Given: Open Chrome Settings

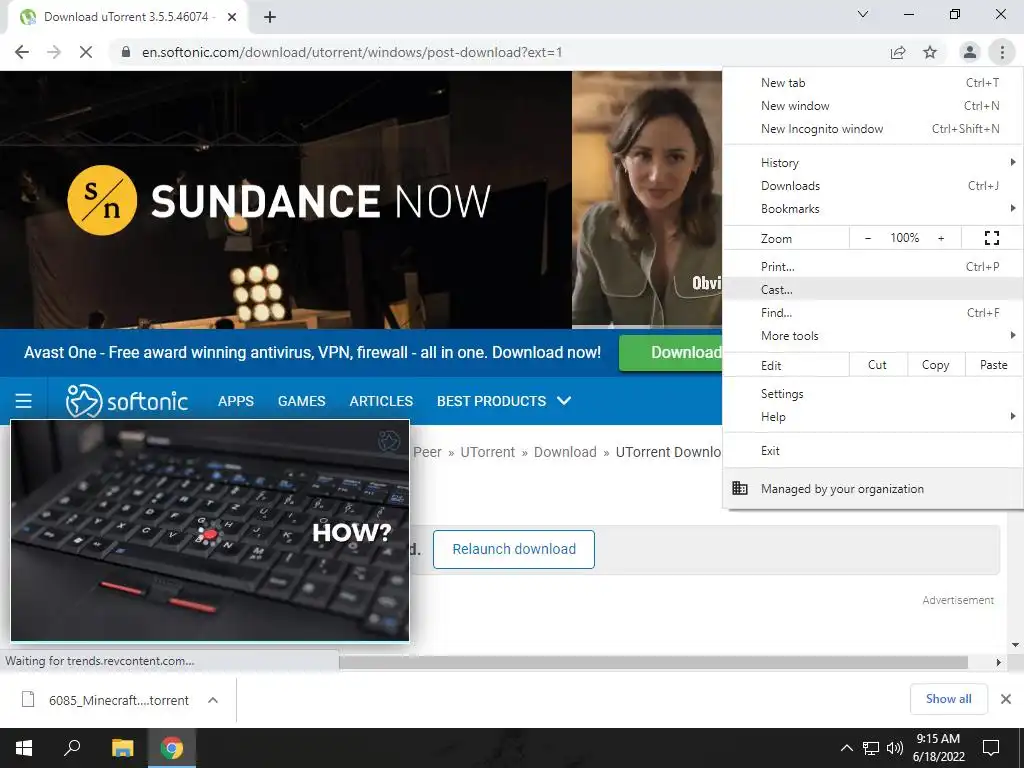Looking at the screenshot, I should (x=873, y=394).
